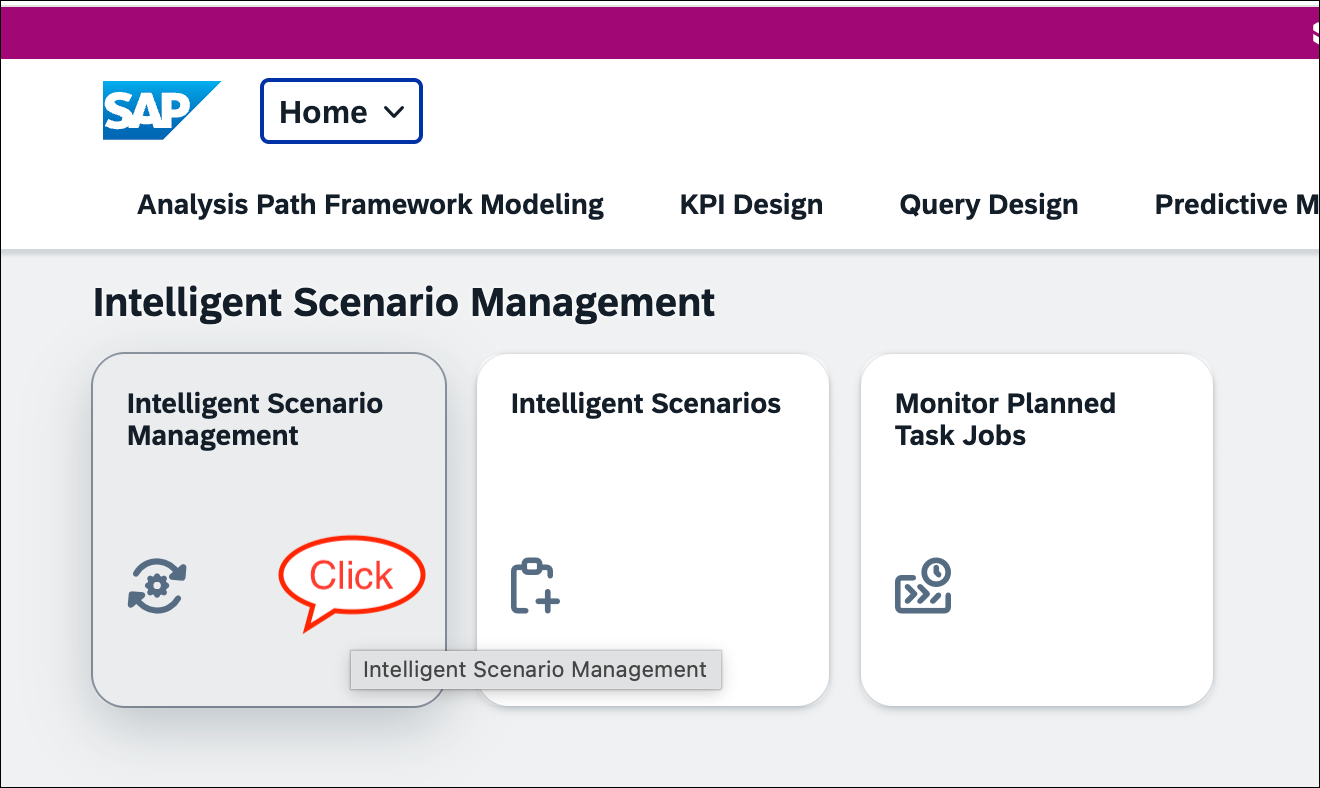Open the Monitor Planned Task Jobs tile
This screenshot has height=788, width=1320.
pyautogui.click(x=1037, y=530)
